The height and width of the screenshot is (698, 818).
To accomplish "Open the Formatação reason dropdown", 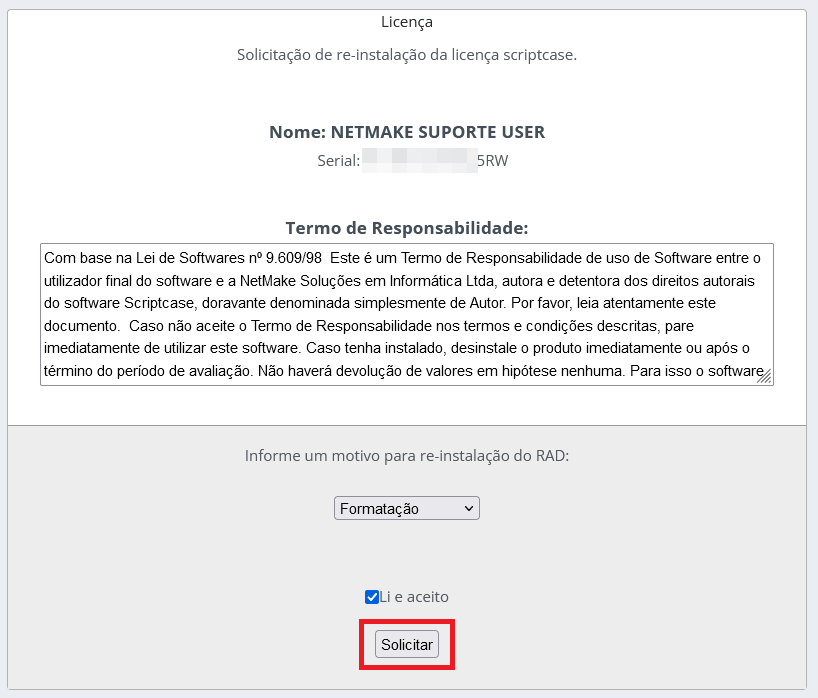I will click(407, 508).
